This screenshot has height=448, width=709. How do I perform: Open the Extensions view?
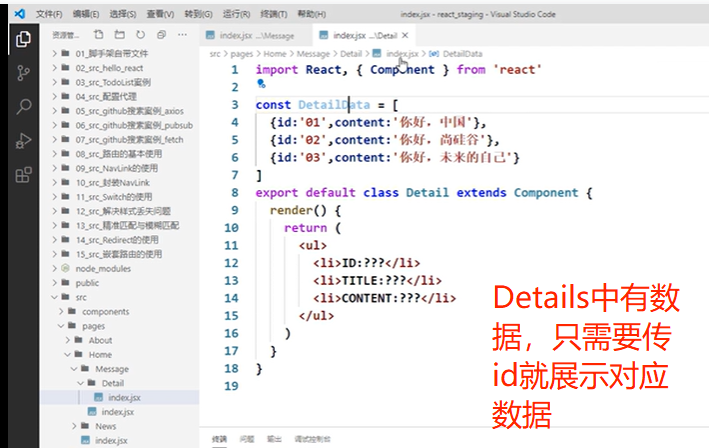tap(23, 174)
